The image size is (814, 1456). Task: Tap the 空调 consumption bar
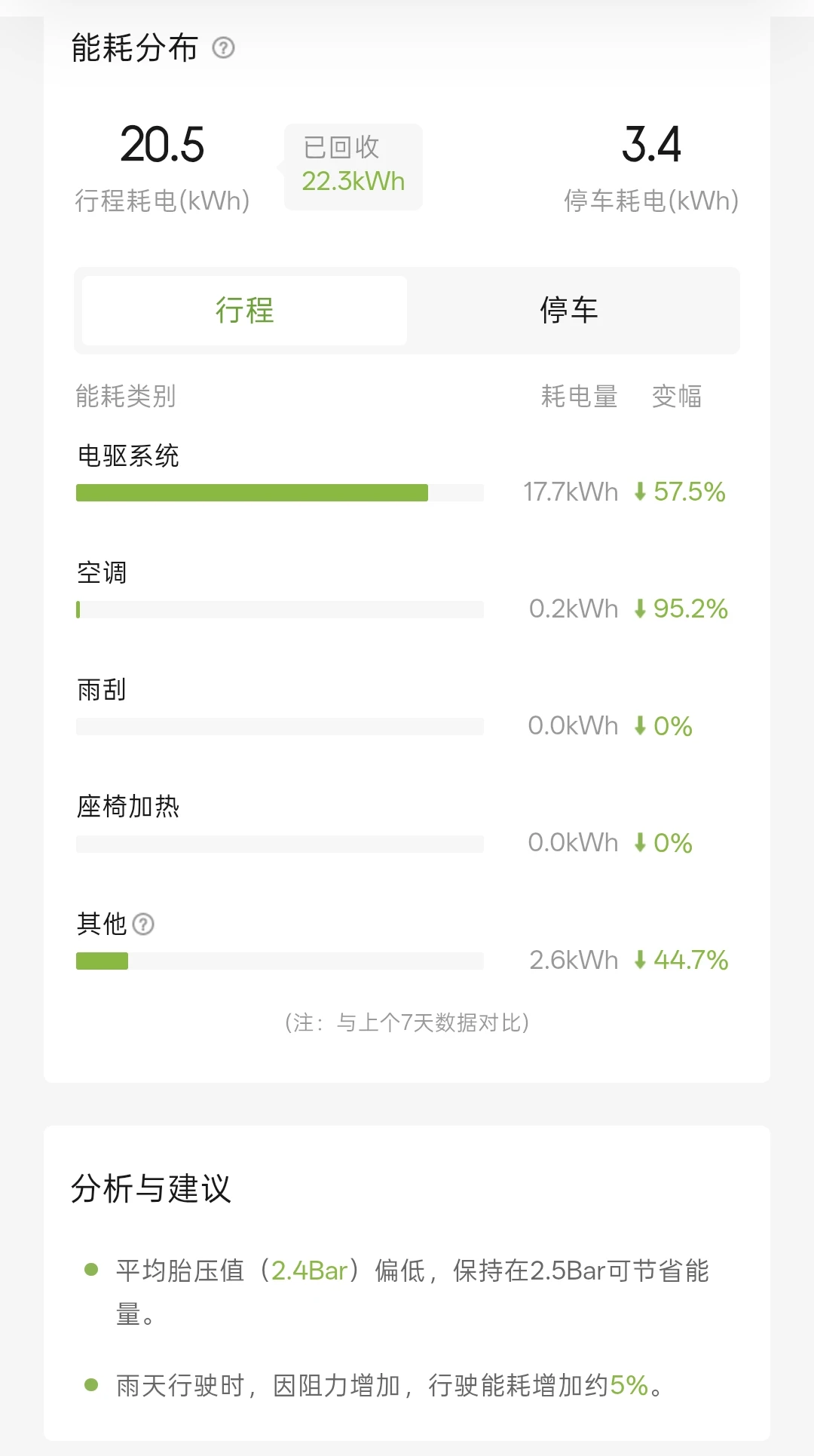pyautogui.click(x=280, y=610)
